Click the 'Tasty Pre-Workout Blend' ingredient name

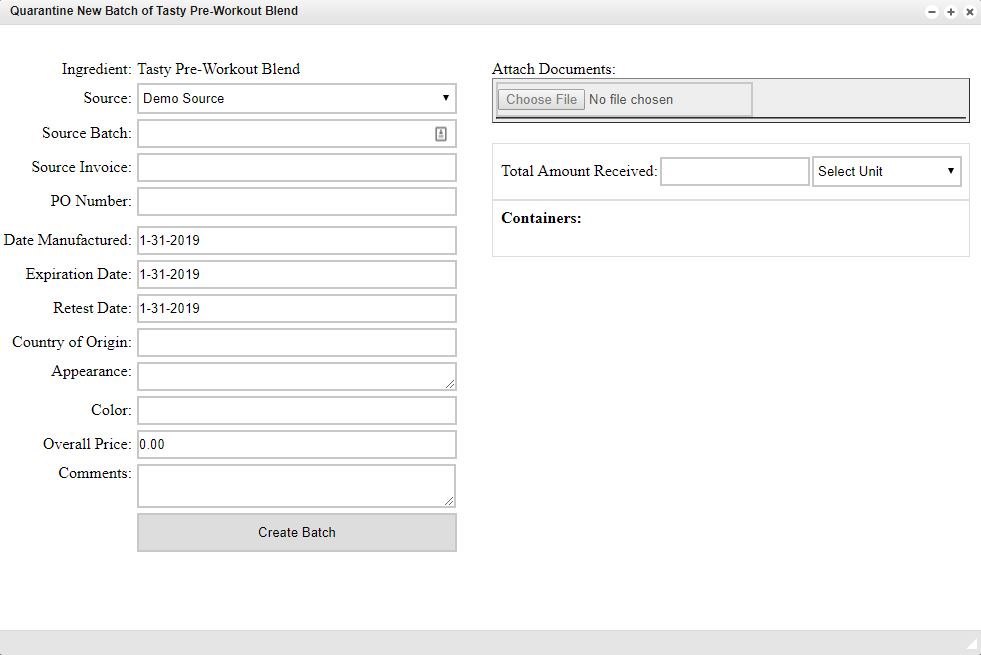point(218,69)
